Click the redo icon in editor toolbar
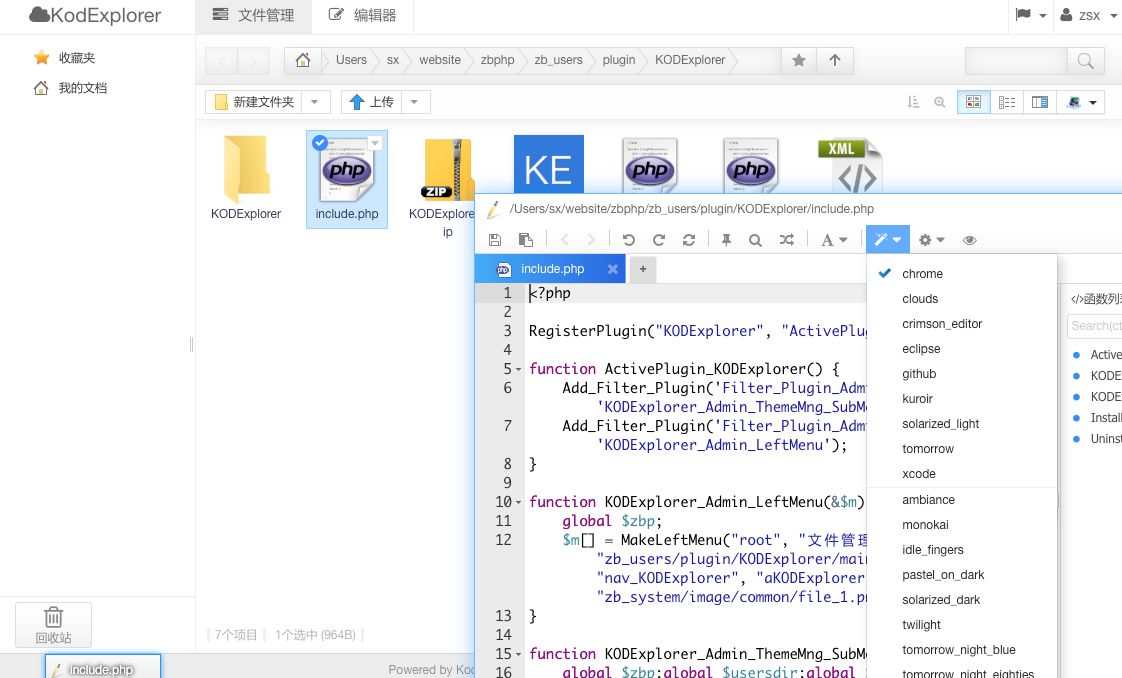This screenshot has width=1122, height=678. 659,240
